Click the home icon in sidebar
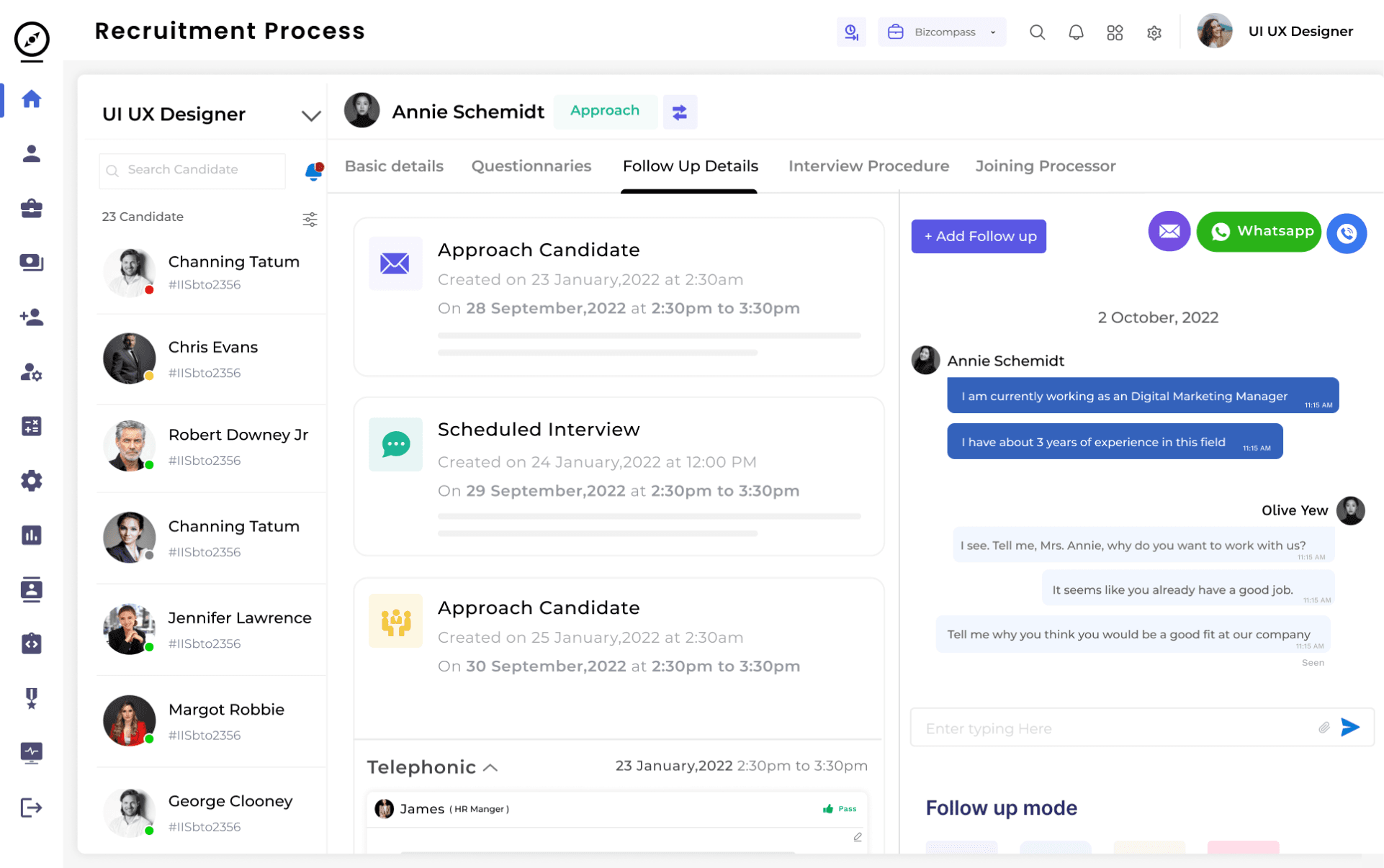This screenshot has width=1384, height=868. [x=31, y=99]
